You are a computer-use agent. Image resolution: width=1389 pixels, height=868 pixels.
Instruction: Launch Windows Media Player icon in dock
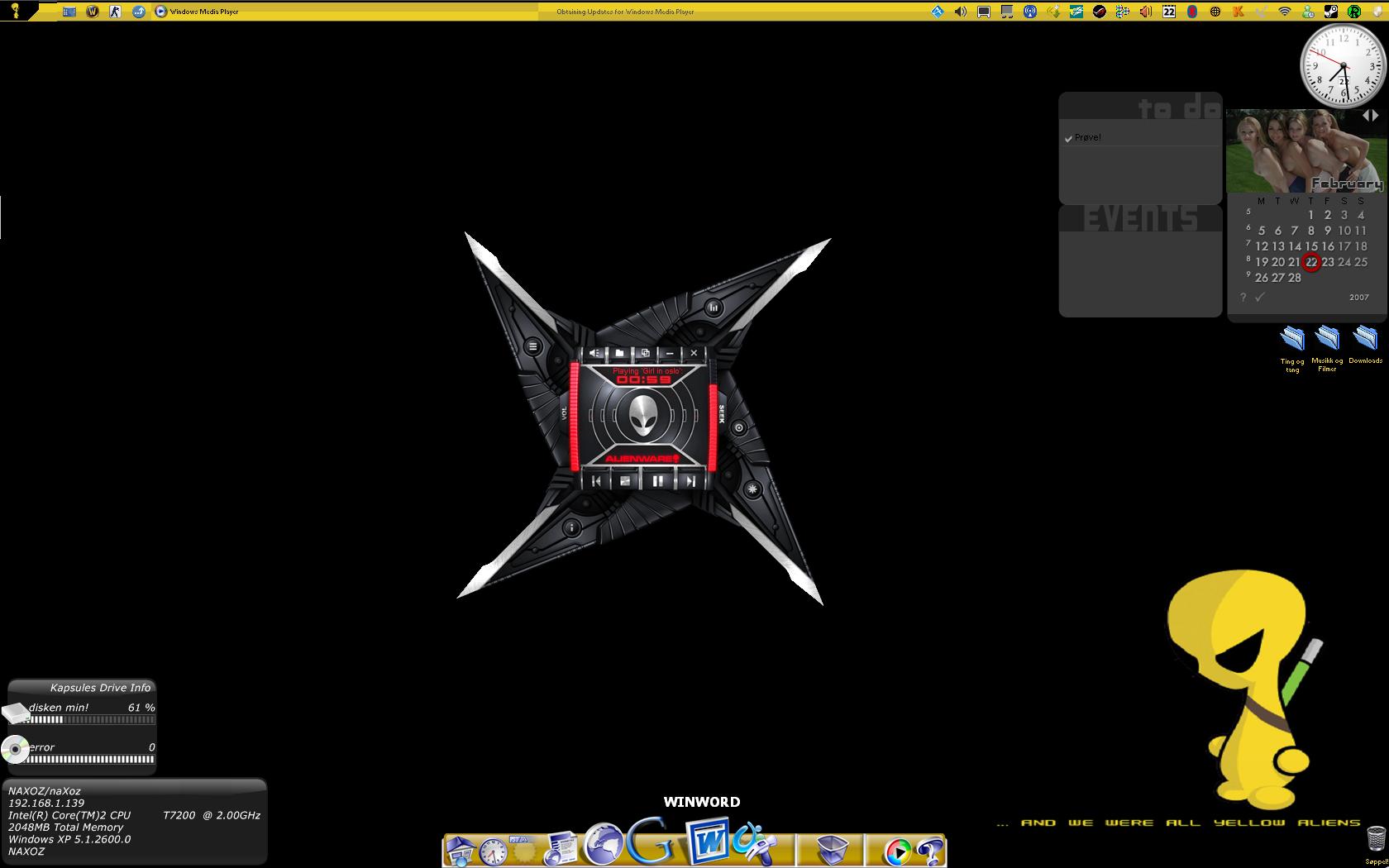click(x=898, y=851)
